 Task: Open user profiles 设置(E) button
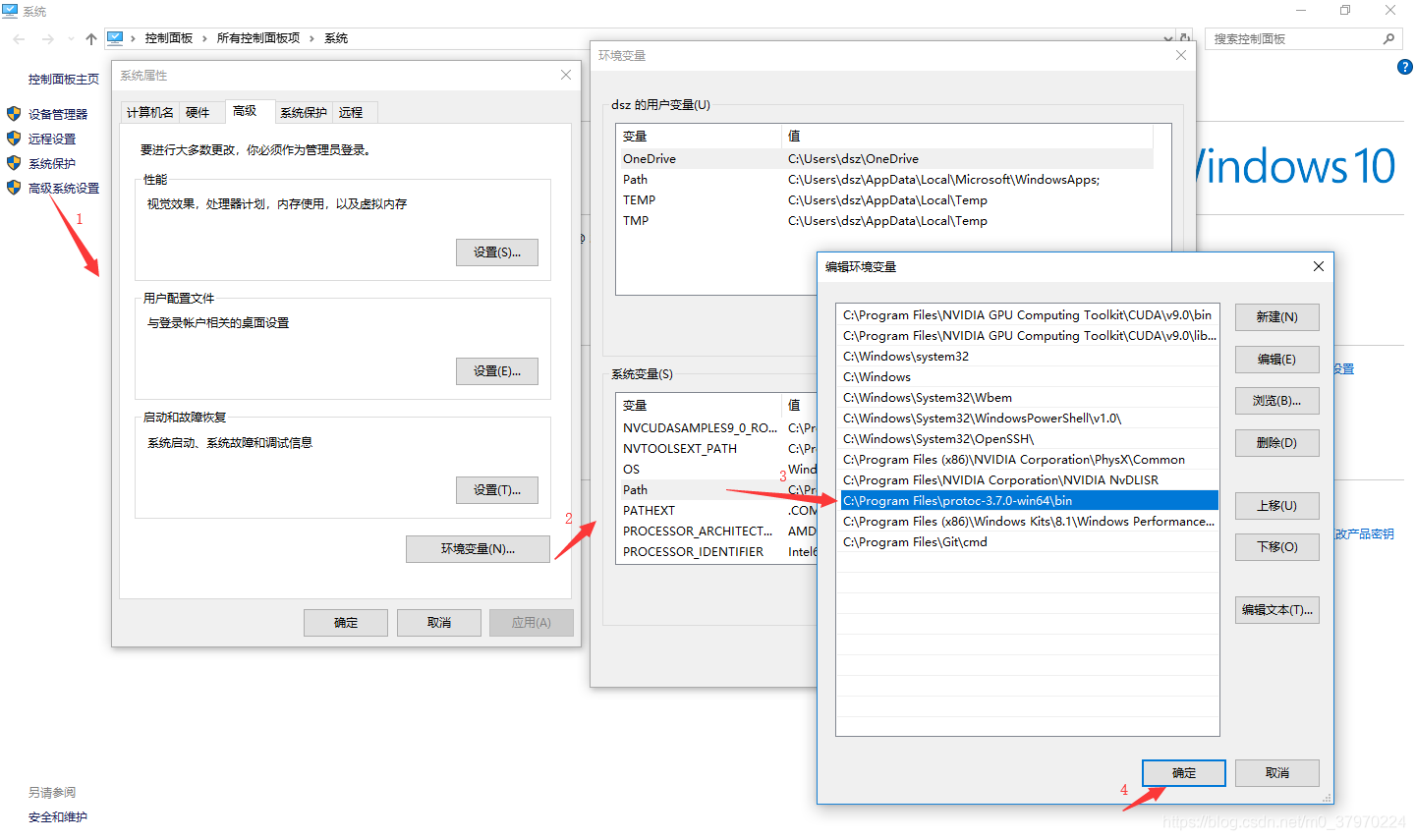497,371
